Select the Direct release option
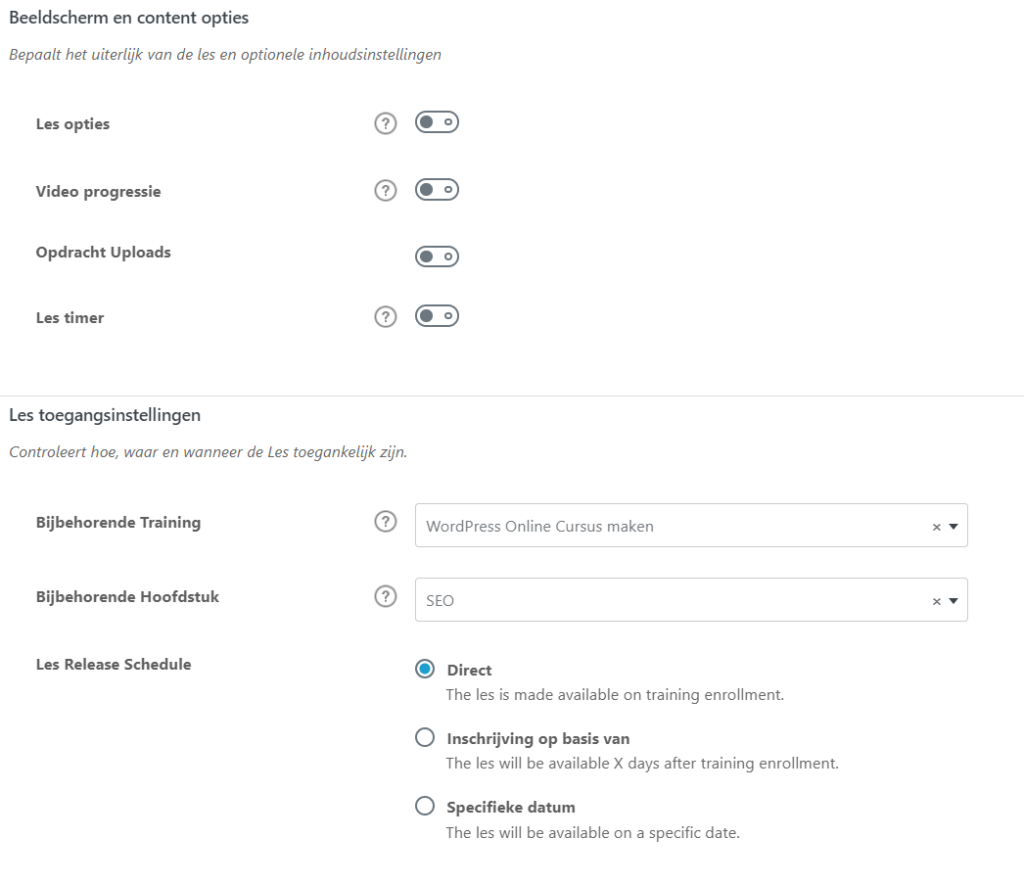This screenshot has width=1024, height=885. click(425, 669)
